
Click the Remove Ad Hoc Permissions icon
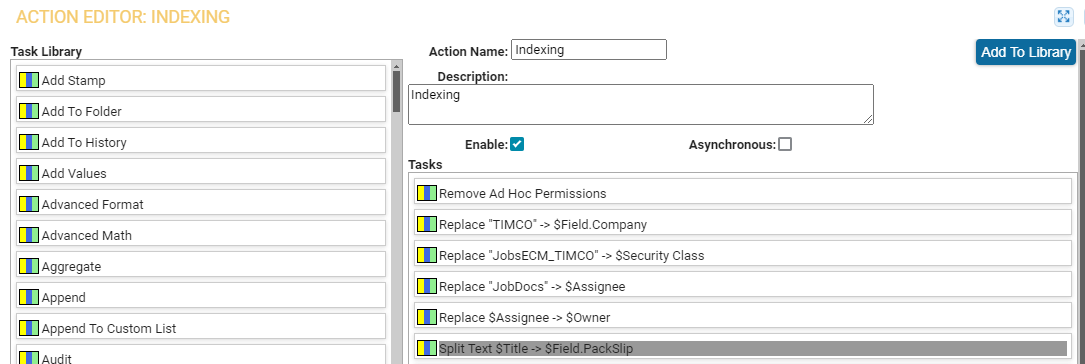coord(427,193)
